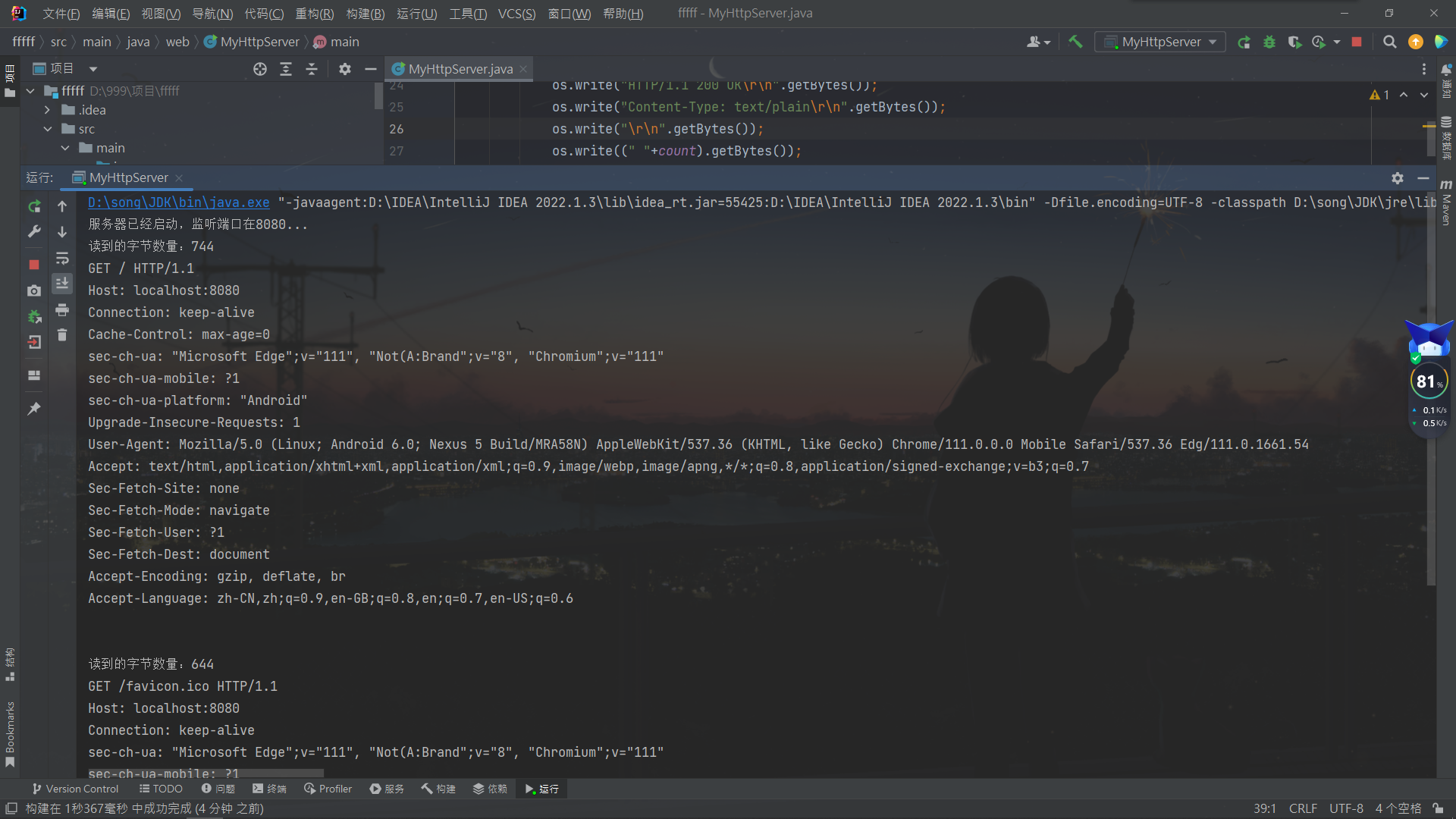Open Search Everywhere magnifier icon

click(x=1389, y=42)
